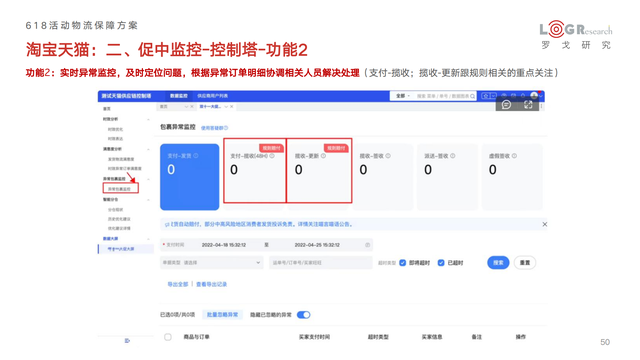Collapse the 时效分析 sidebar group
The width and height of the screenshot is (640, 360).
[x=148, y=119]
